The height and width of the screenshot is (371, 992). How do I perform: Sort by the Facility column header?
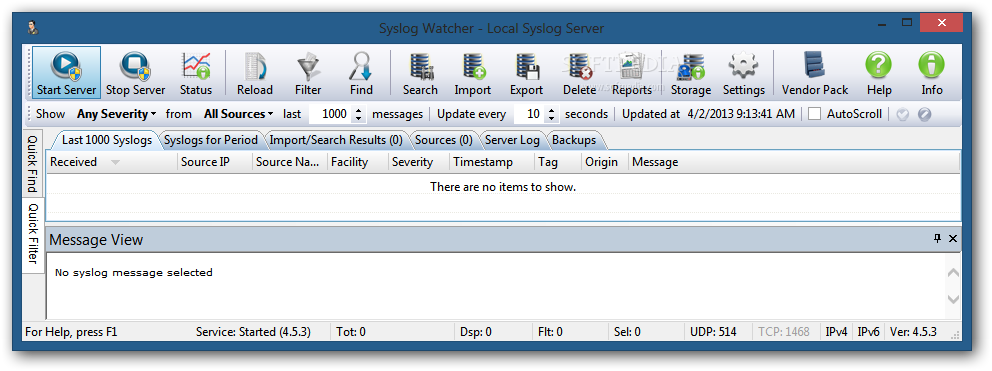tap(357, 162)
